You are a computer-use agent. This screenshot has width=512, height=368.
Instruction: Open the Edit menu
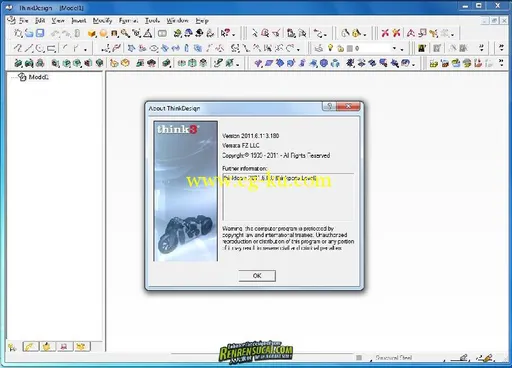40,21
